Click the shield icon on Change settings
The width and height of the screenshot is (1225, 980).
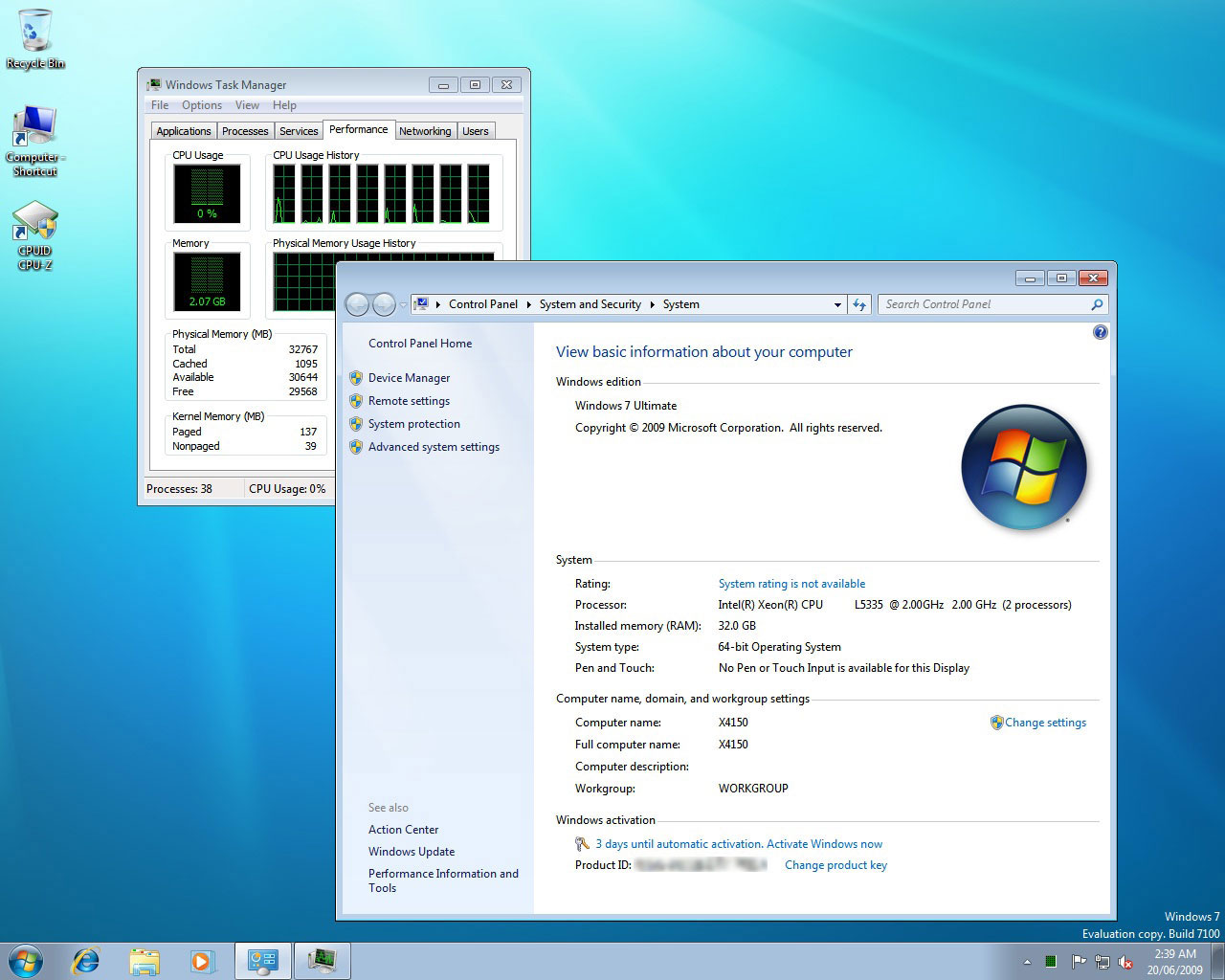coord(996,723)
